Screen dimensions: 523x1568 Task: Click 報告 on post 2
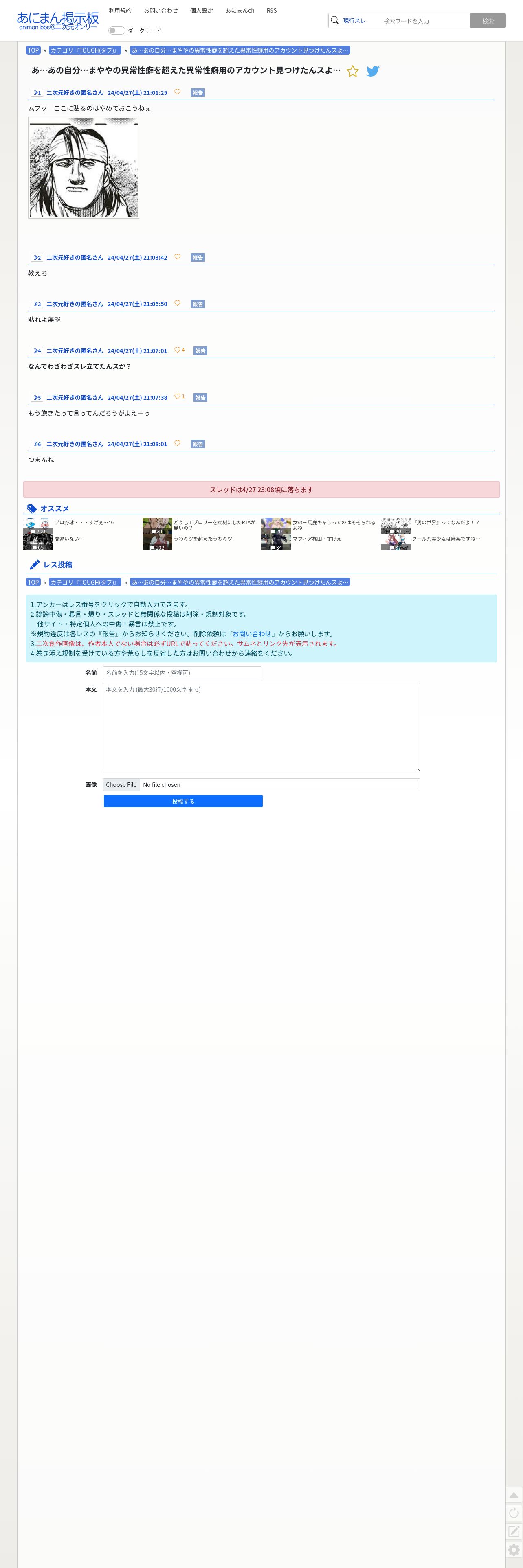(198, 258)
